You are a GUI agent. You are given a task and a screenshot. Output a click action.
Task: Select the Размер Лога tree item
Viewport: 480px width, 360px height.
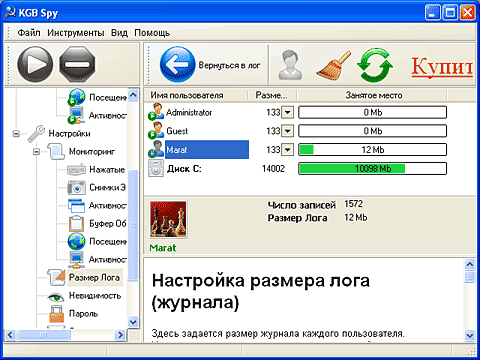point(95,277)
